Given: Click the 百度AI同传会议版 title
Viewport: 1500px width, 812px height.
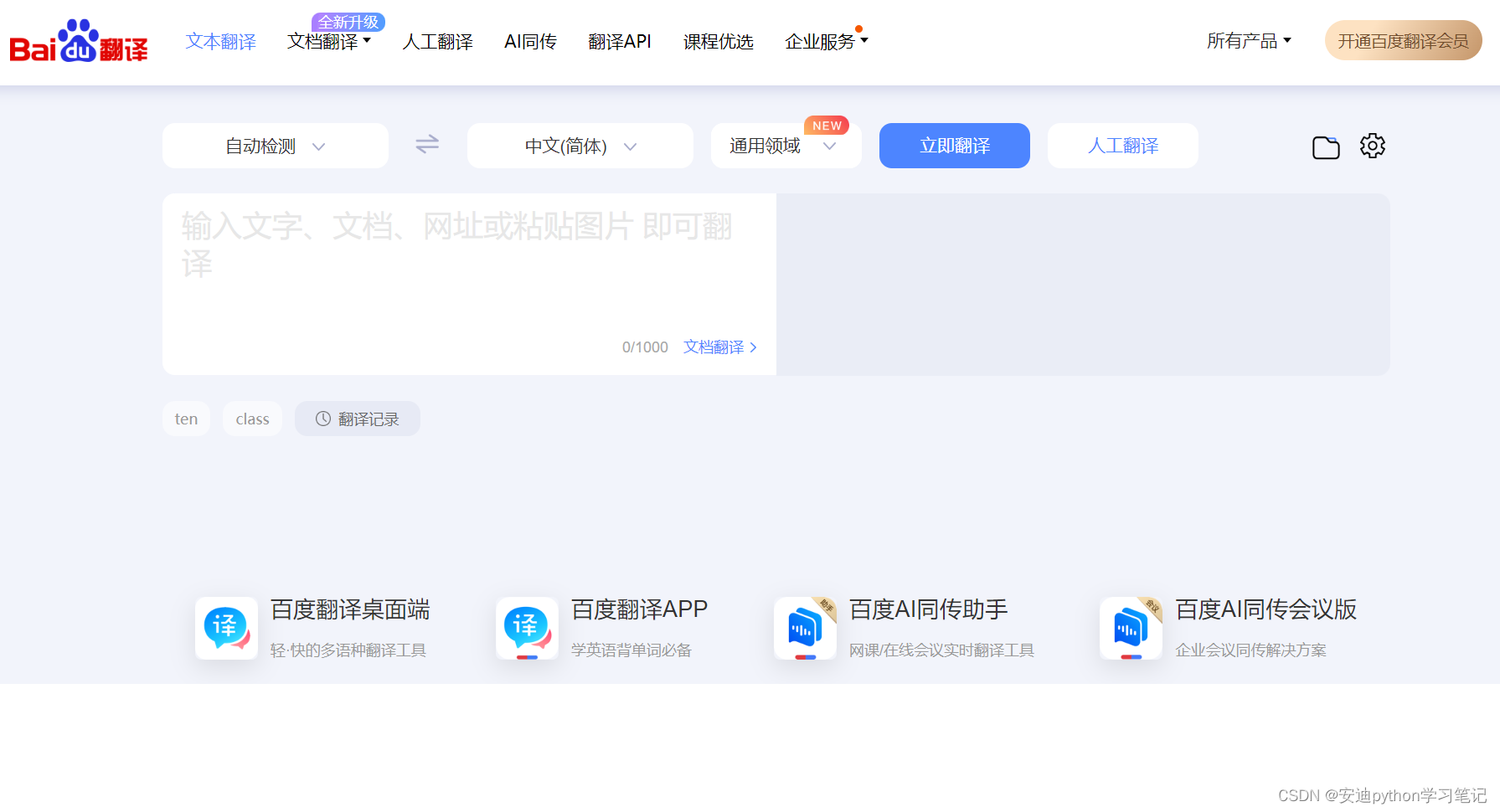Looking at the screenshot, I should tap(1266, 609).
